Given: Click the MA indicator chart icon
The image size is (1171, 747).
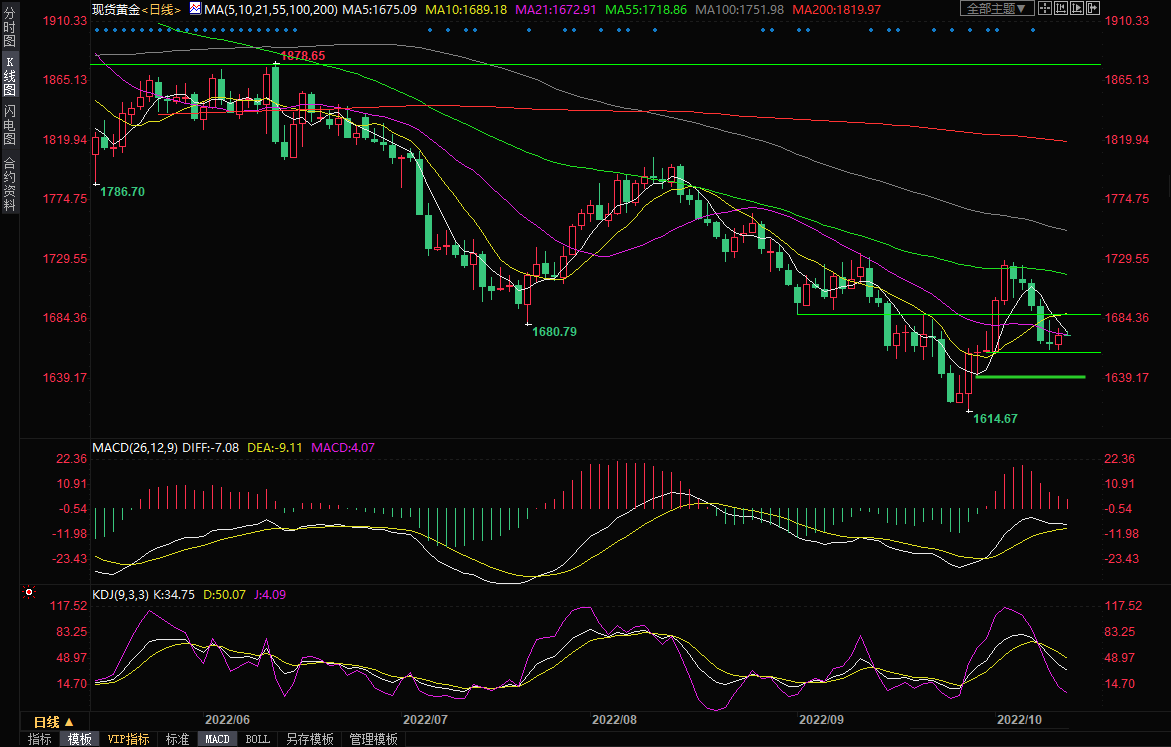Looking at the screenshot, I should pos(195,9).
